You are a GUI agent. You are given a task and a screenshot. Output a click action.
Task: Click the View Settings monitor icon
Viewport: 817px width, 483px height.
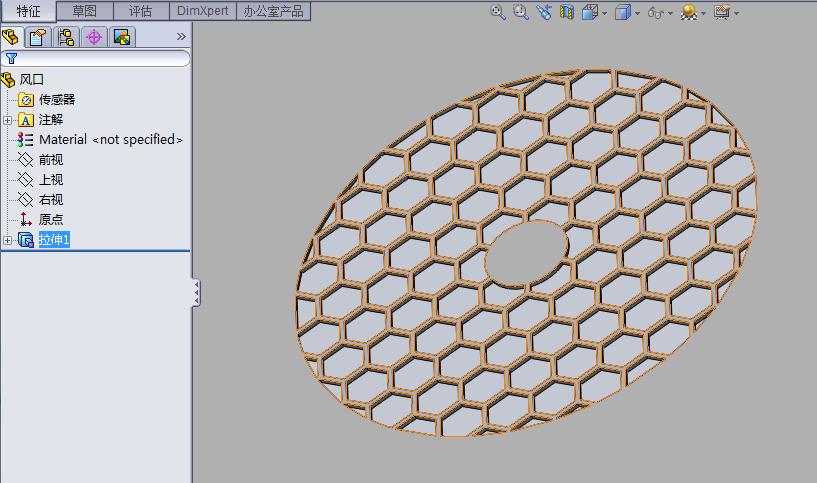(x=722, y=12)
